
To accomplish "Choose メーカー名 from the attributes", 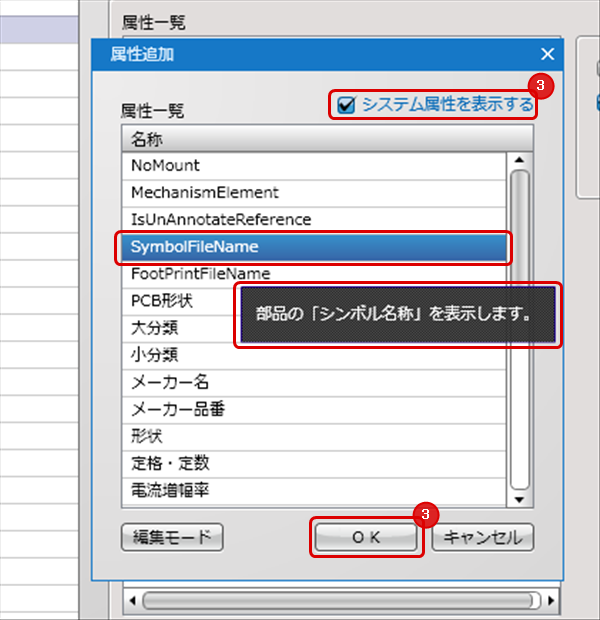I will point(170,382).
